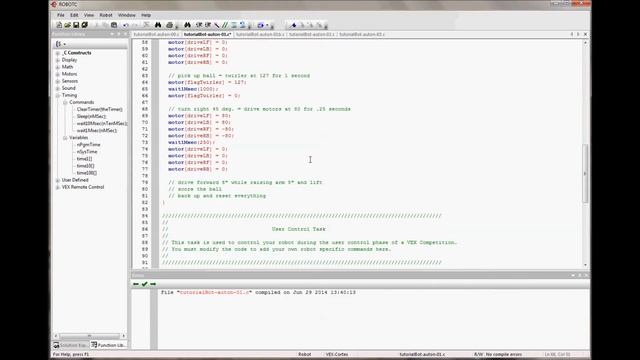This screenshot has width=640, height=360.
Task: Open the File menu
Action: tap(60, 15)
